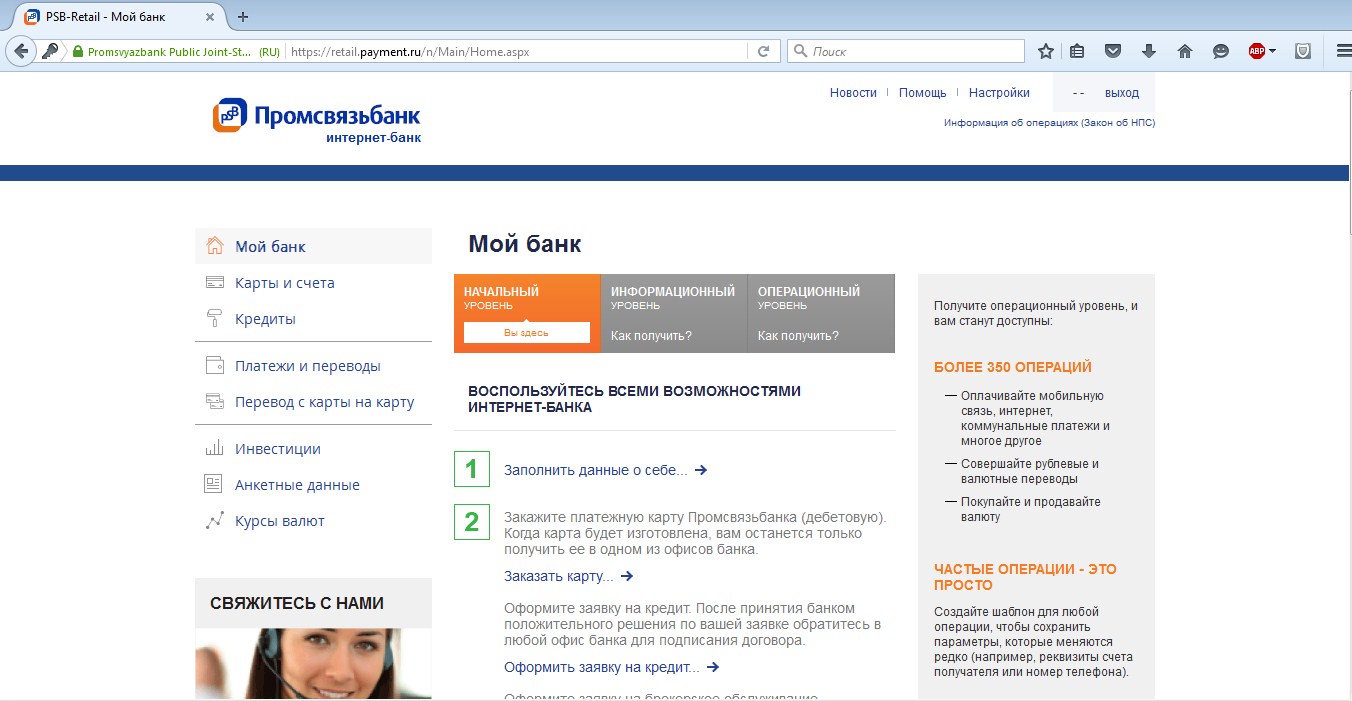Click the Adblock Plus ABP icon
Image resolution: width=1352 pixels, height=701 pixels.
point(1257,51)
